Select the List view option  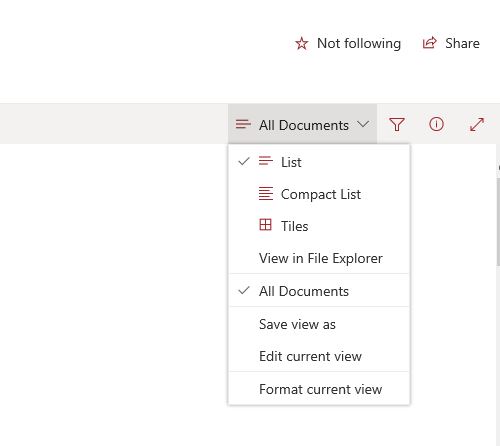point(319,162)
